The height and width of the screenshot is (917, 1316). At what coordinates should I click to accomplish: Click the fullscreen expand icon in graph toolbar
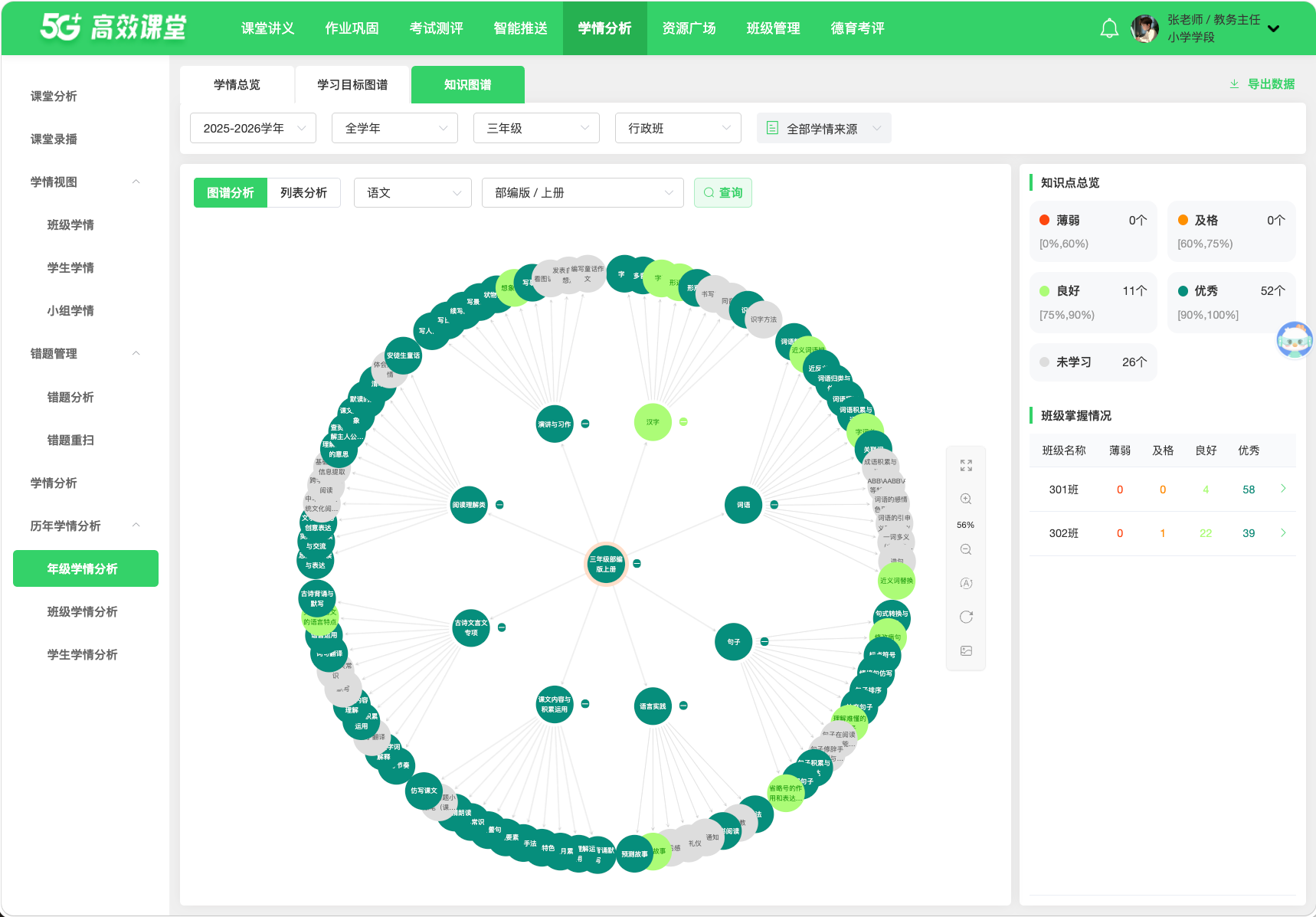pos(966,465)
